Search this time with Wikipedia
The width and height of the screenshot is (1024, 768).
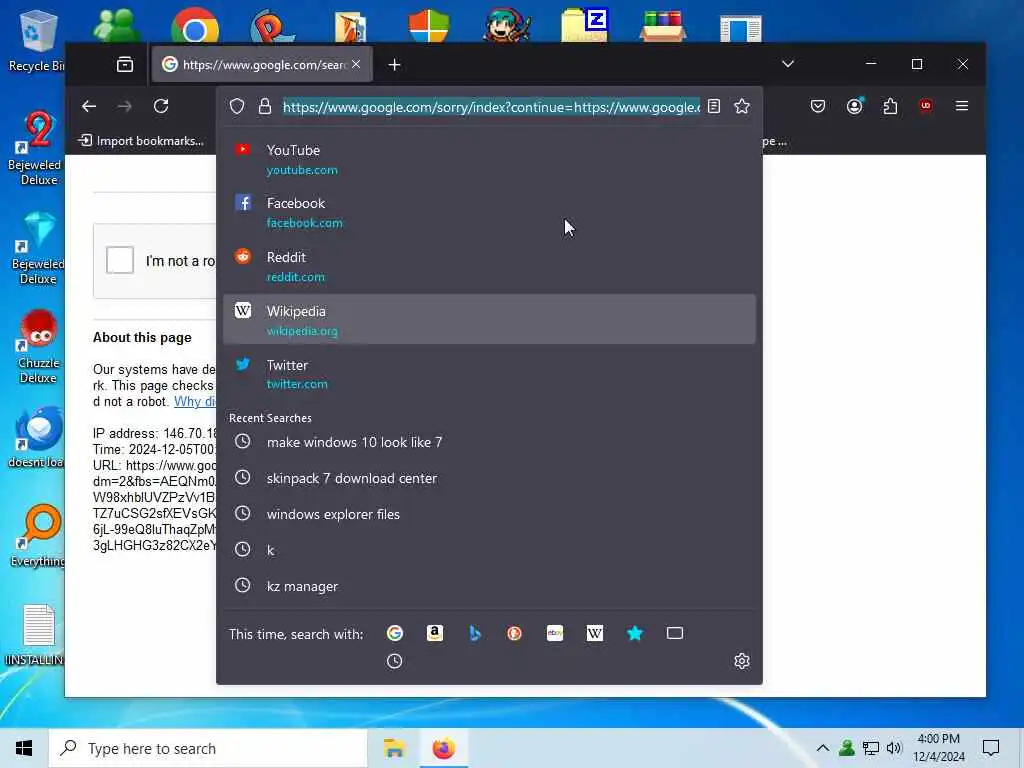[x=595, y=633]
